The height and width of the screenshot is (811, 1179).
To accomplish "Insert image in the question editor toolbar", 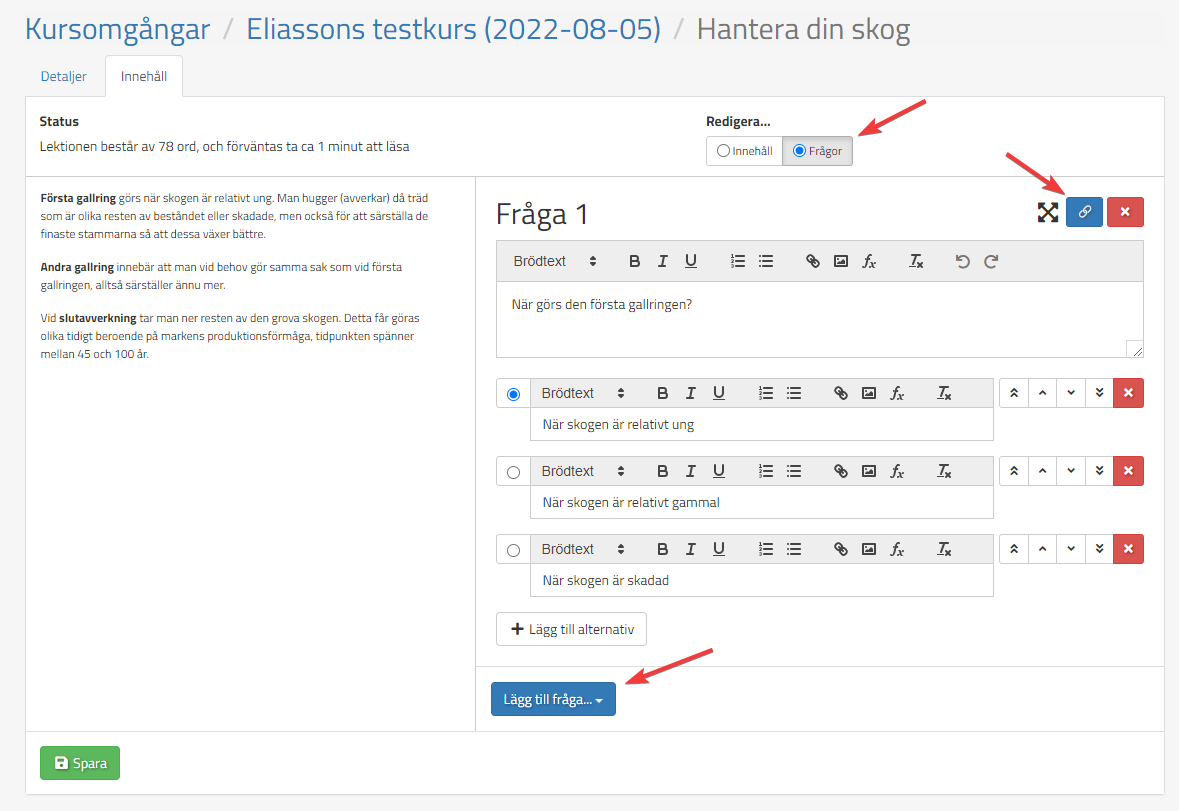I will (841, 261).
